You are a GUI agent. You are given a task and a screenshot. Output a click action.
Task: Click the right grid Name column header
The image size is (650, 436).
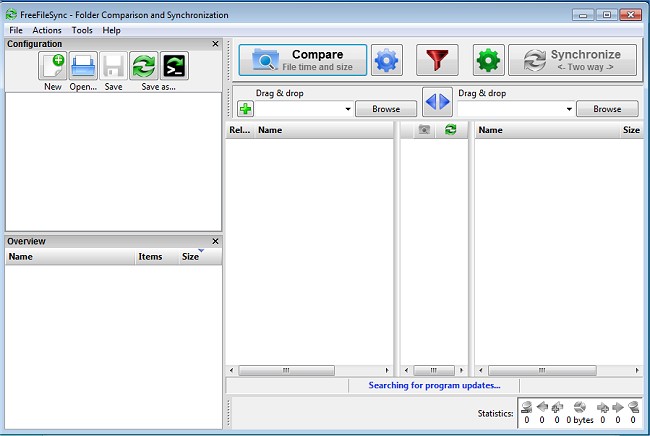[x=547, y=130]
